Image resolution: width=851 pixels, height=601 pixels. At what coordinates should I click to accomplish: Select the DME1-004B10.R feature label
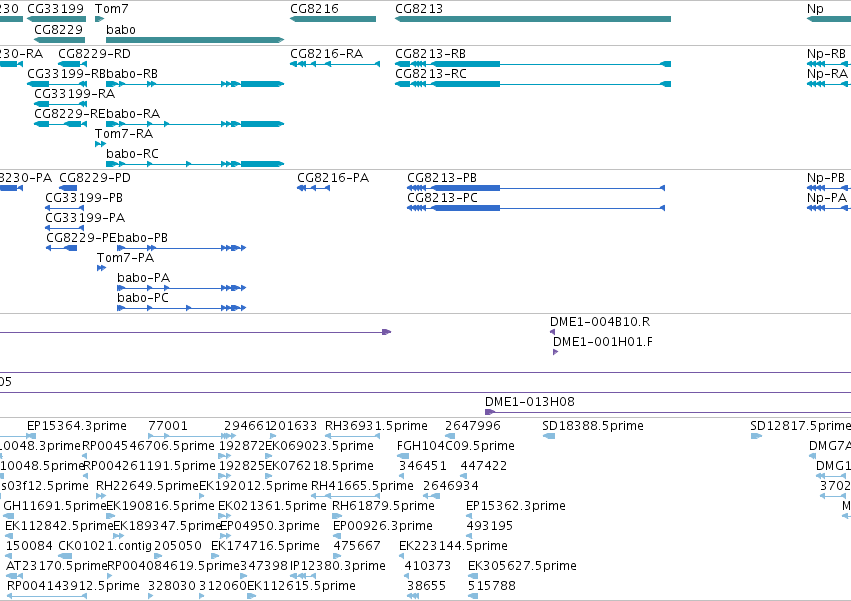pyautogui.click(x=600, y=322)
